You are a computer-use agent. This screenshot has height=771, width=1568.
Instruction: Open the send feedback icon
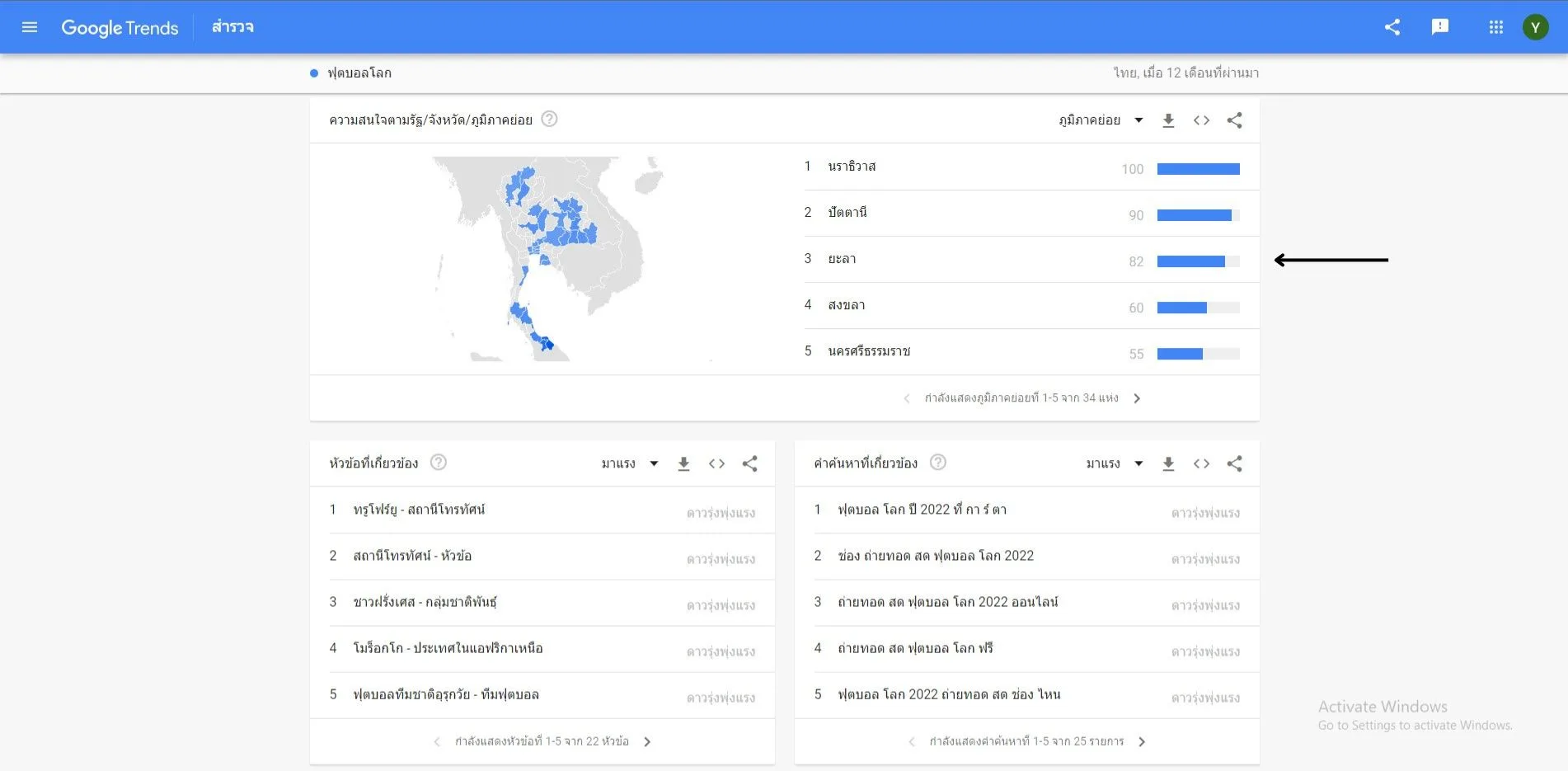pos(1440,27)
